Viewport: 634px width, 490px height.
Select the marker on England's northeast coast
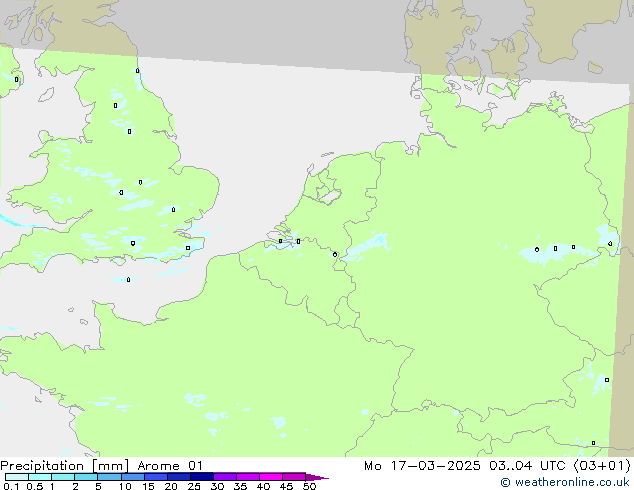[x=137, y=71]
